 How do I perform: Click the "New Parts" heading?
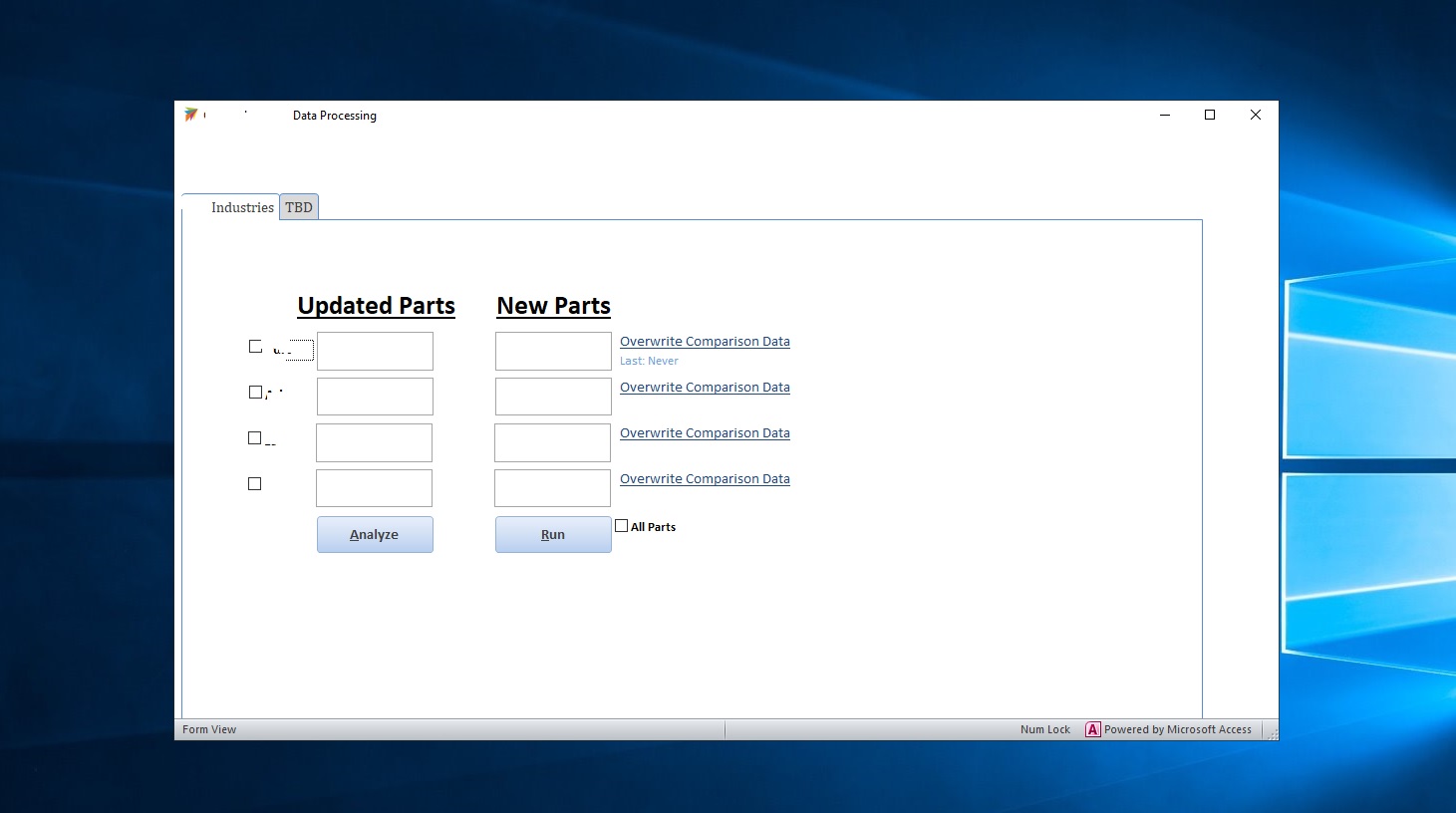click(x=554, y=306)
